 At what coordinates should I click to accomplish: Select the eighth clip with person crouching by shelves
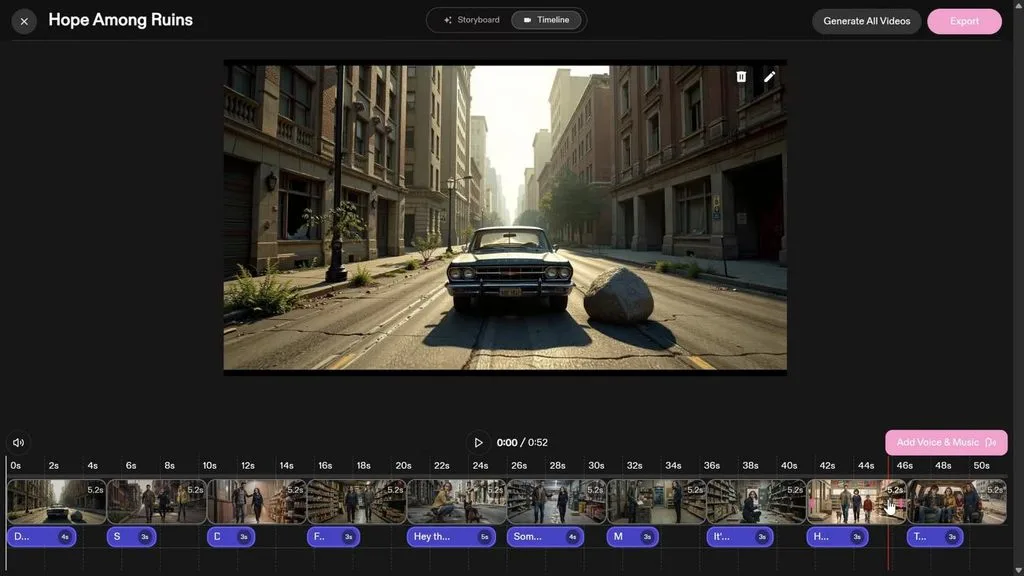click(x=756, y=502)
